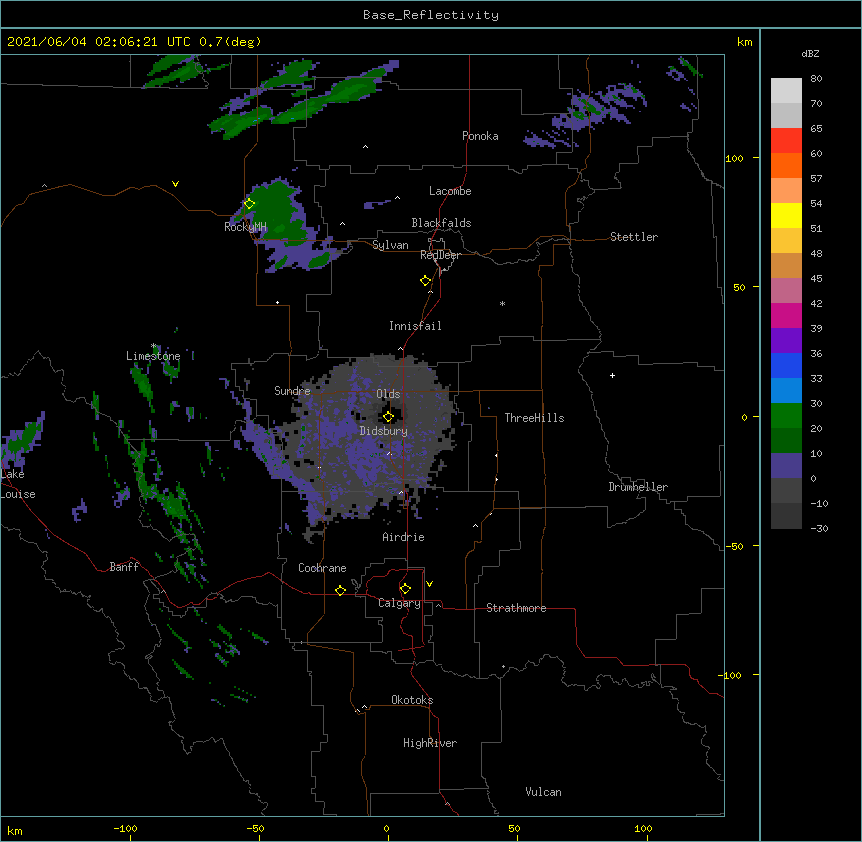Click the yellow V marker northeast of Calgary
Screen dimensions: 862x842
[x=429, y=584]
